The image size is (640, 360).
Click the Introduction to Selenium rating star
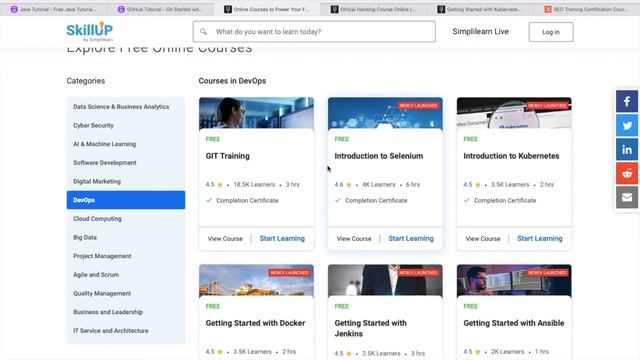tap(349, 184)
